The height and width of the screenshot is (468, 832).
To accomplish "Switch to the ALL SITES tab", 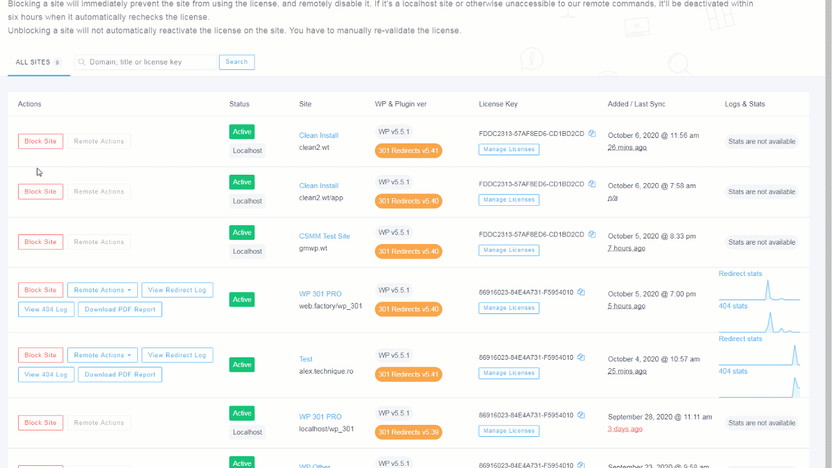I will click(x=38, y=62).
